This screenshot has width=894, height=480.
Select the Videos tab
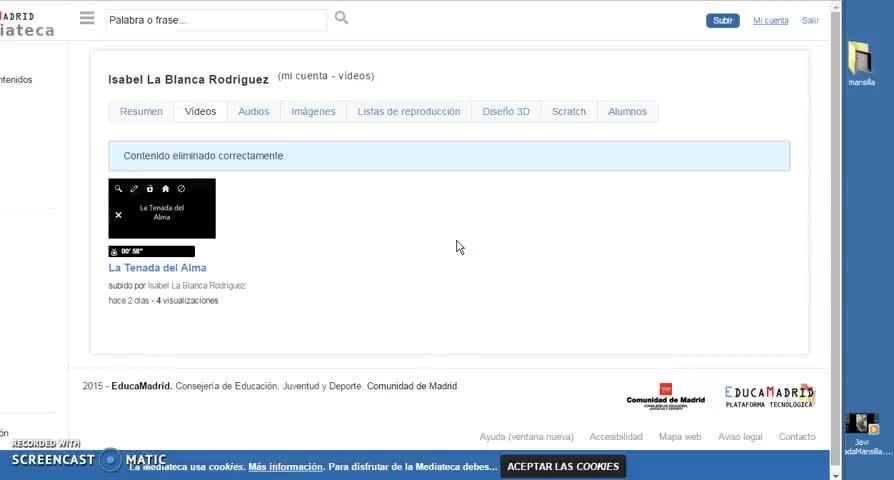(200, 112)
